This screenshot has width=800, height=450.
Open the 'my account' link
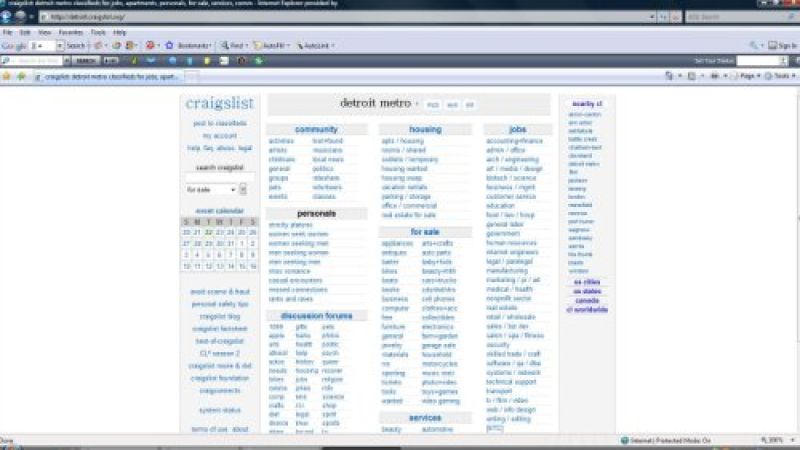(x=219, y=136)
